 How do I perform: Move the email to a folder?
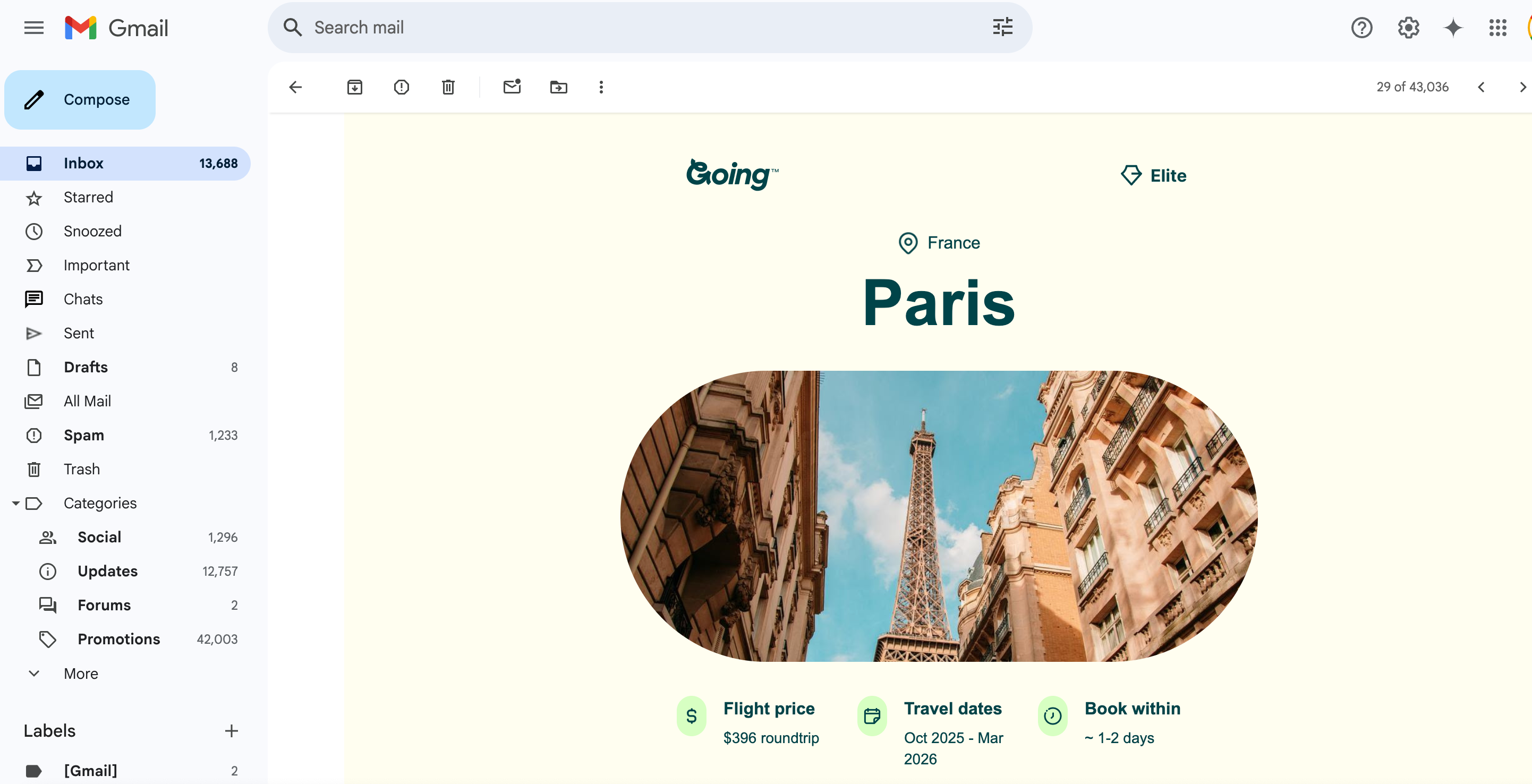coord(558,88)
